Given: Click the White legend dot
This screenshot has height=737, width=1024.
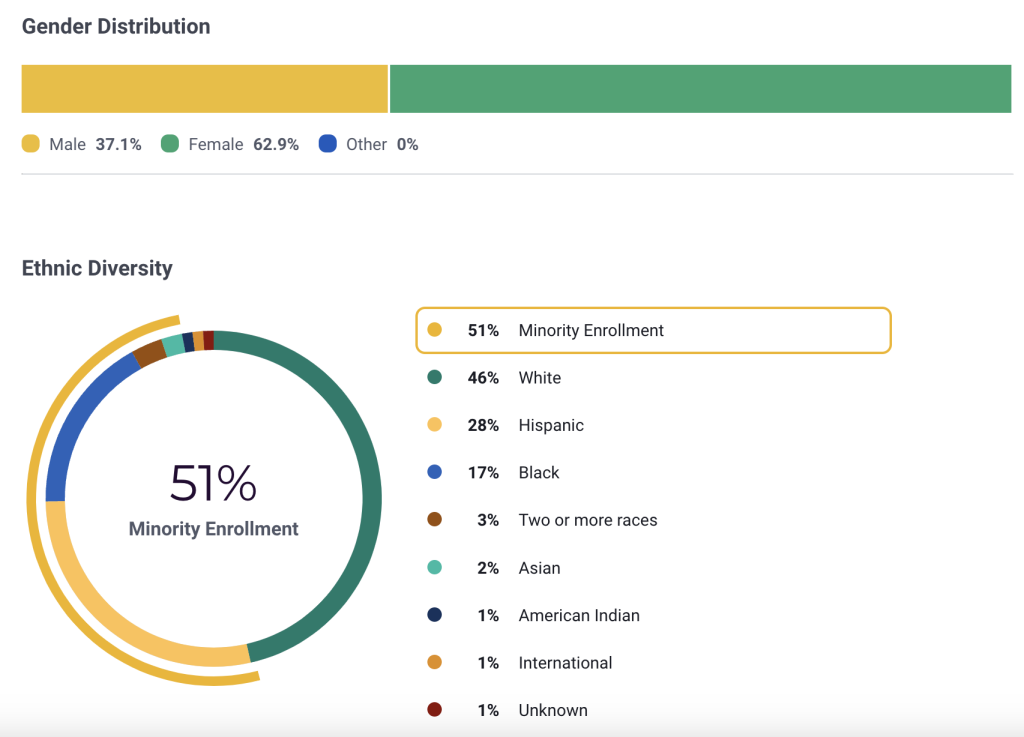Looking at the screenshot, I should click(434, 378).
